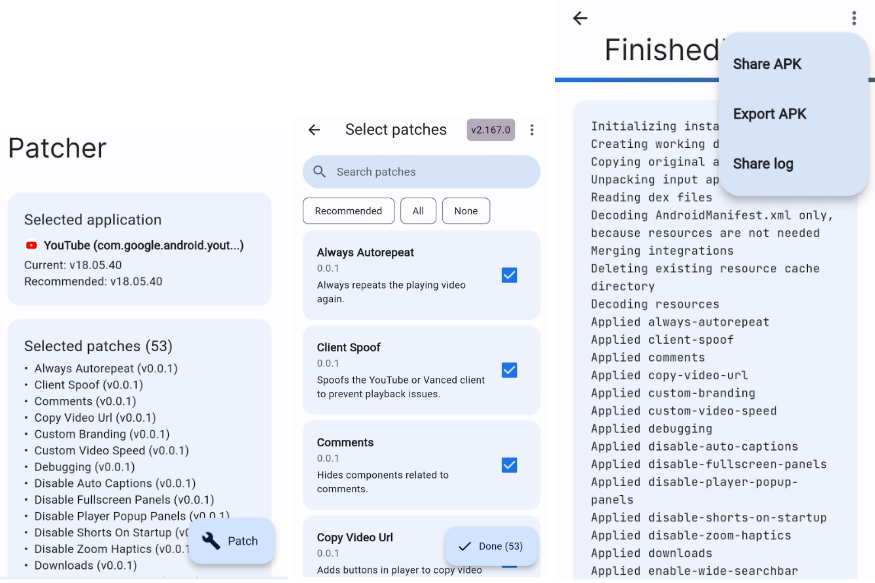Uncheck the Comments patch
Viewport: 875px width, 583px height.
[510, 465]
